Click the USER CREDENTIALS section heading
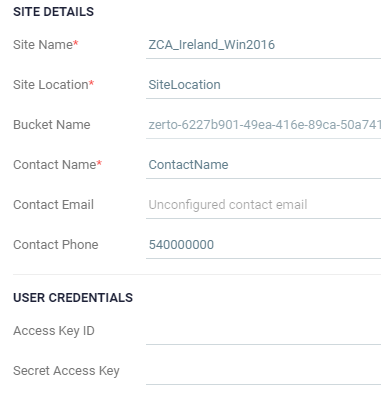Screen dimensions: 381x399 click(73, 298)
